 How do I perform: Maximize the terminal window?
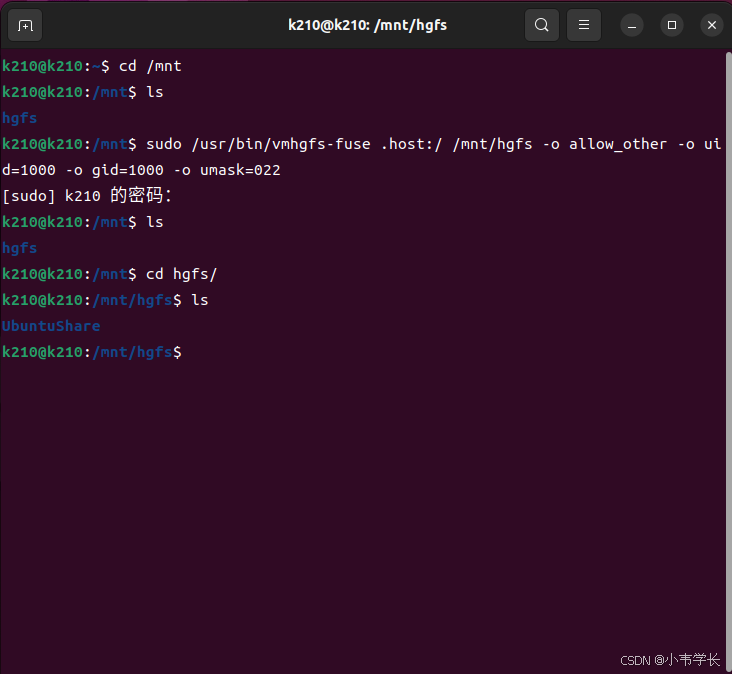[672, 25]
